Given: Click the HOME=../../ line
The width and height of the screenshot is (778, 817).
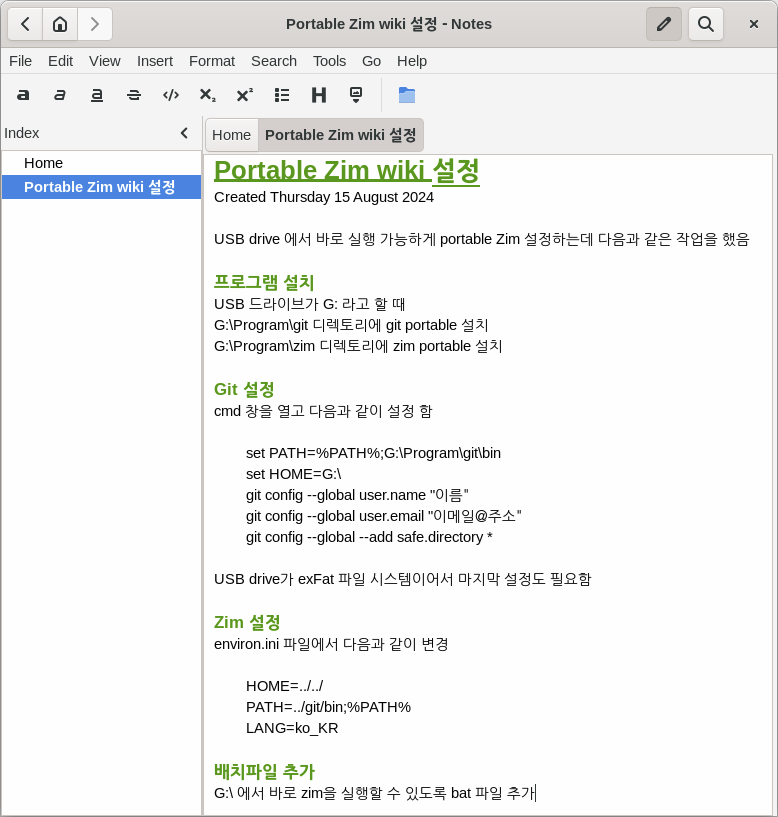Looking at the screenshot, I should (x=285, y=686).
